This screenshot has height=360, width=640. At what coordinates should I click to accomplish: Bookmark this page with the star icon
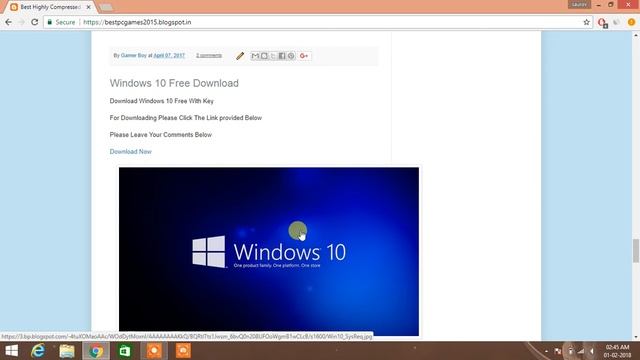pos(587,22)
